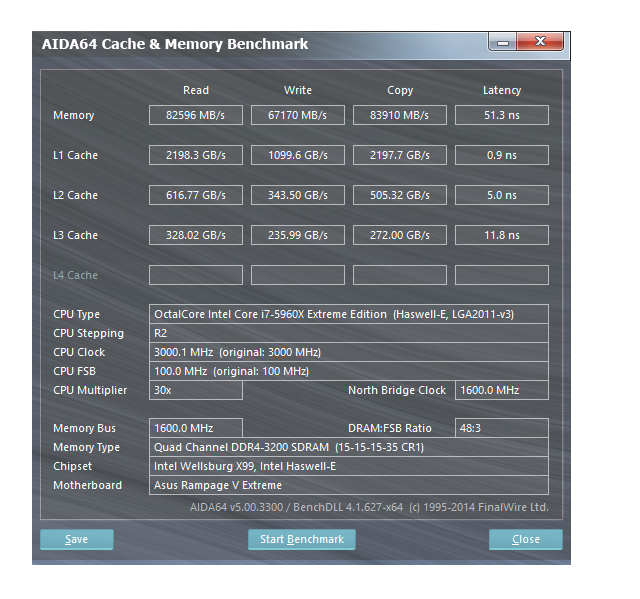640x599 pixels.
Task: Click the North Bridge Clock label
Action: pyautogui.click(x=397, y=390)
